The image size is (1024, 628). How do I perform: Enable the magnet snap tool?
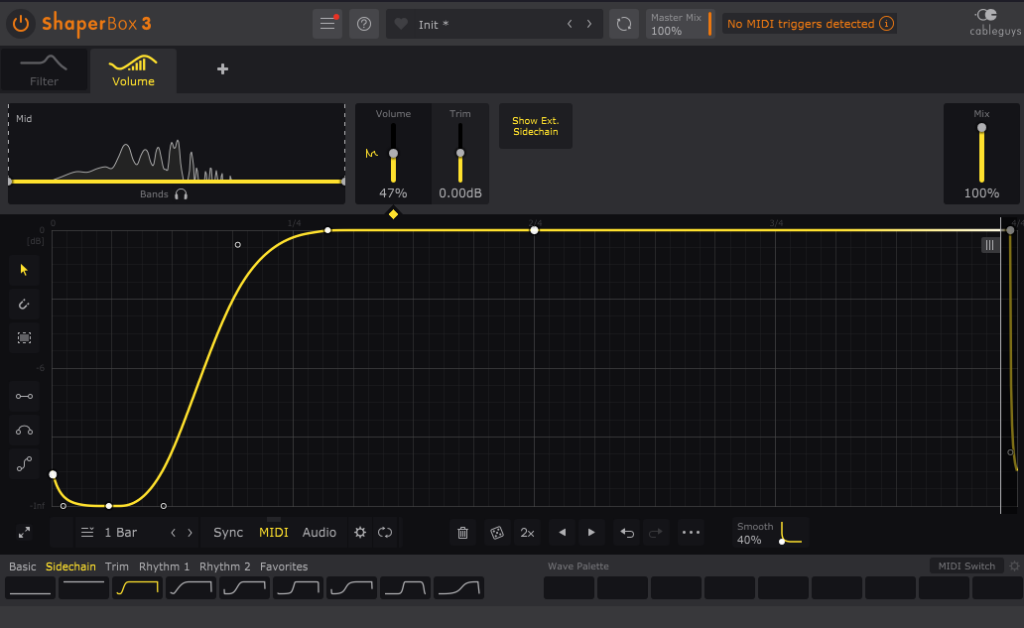(x=24, y=303)
